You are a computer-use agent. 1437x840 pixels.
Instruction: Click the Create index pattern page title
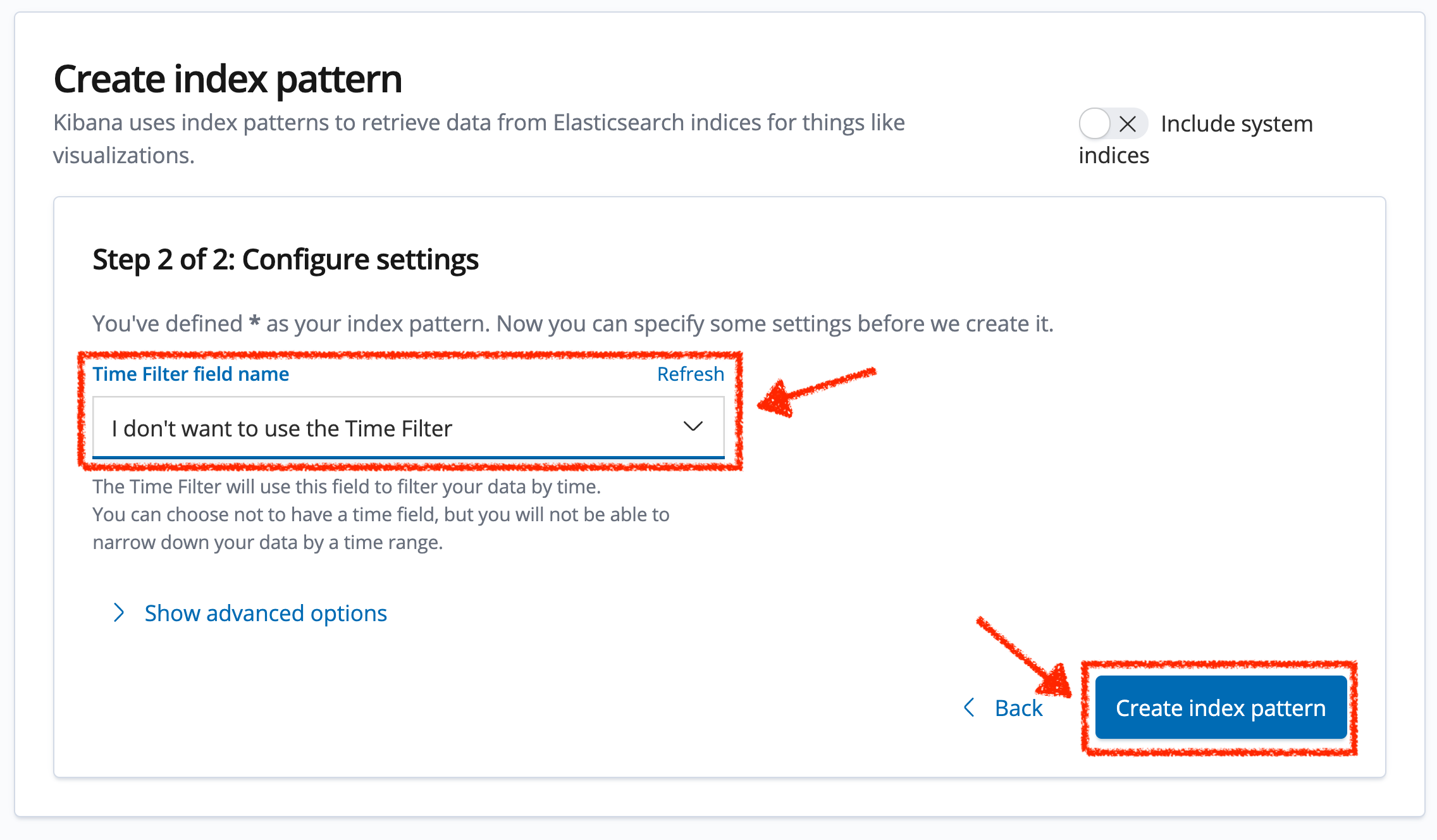click(x=228, y=78)
